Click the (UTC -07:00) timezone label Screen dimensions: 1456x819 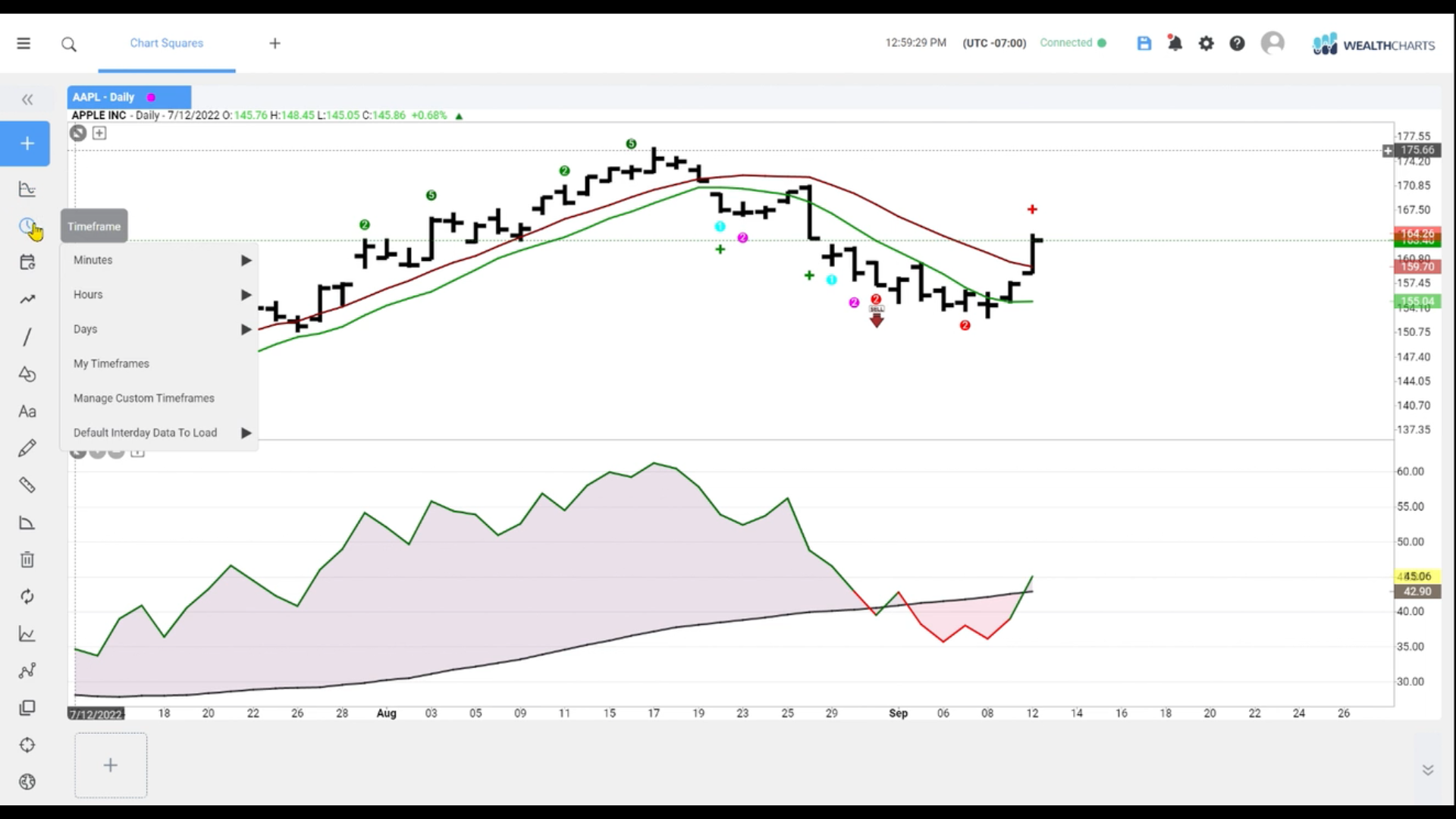point(994,43)
